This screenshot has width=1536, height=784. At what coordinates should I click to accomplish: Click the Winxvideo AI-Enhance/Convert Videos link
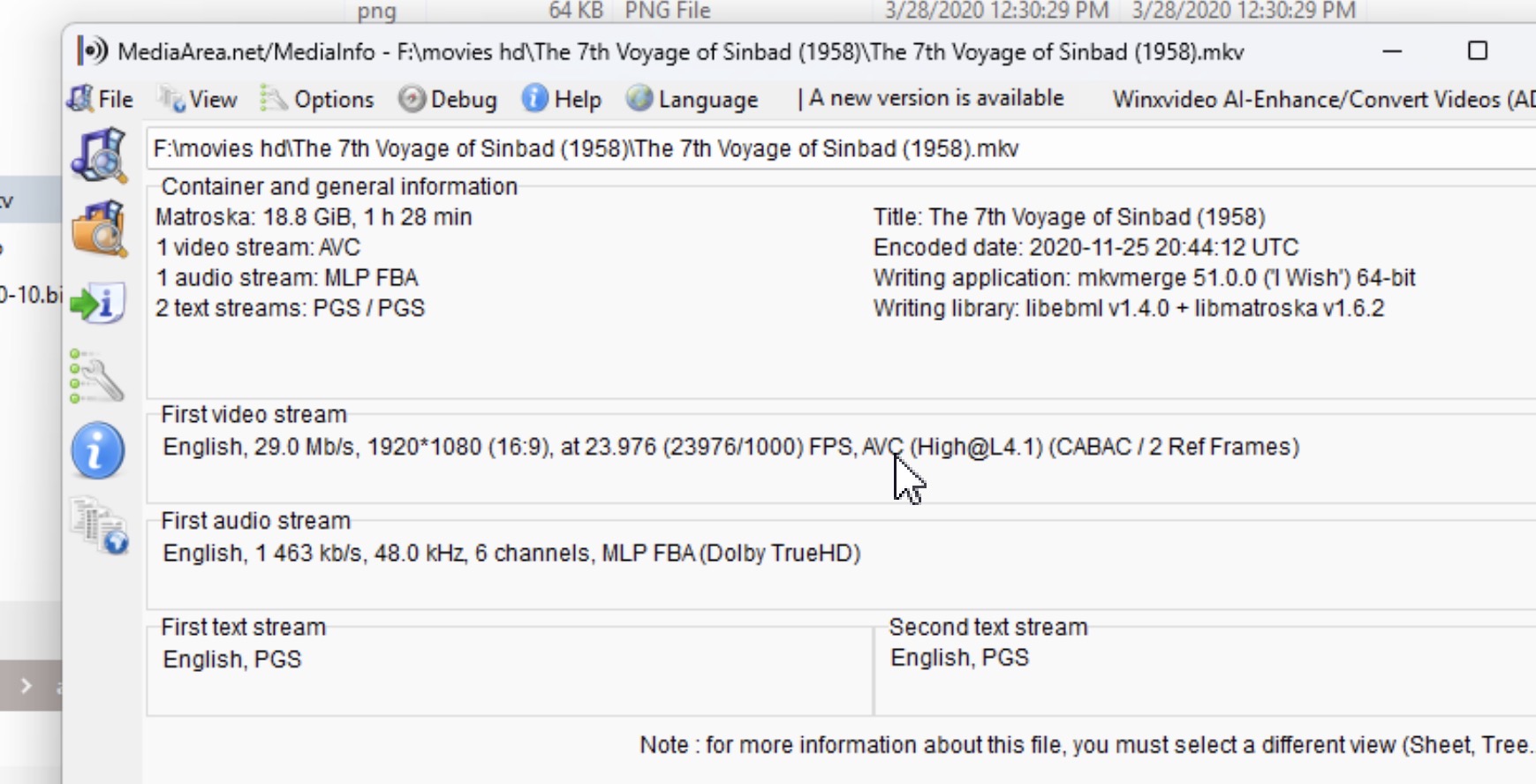coord(1321,99)
